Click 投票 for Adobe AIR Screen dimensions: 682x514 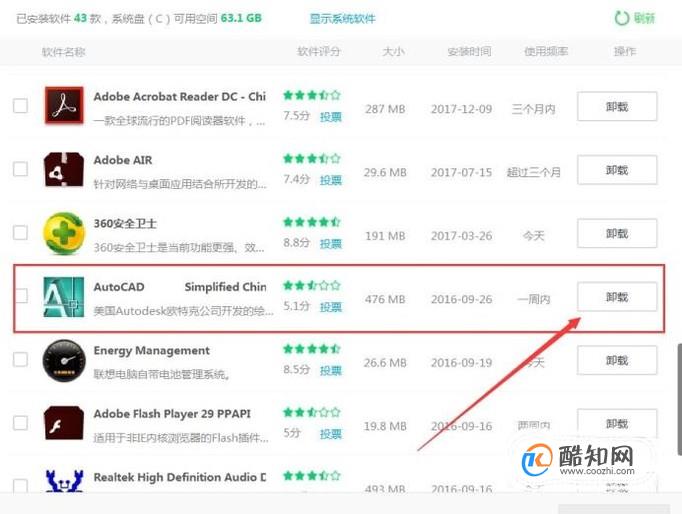click(x=331, y=180)
